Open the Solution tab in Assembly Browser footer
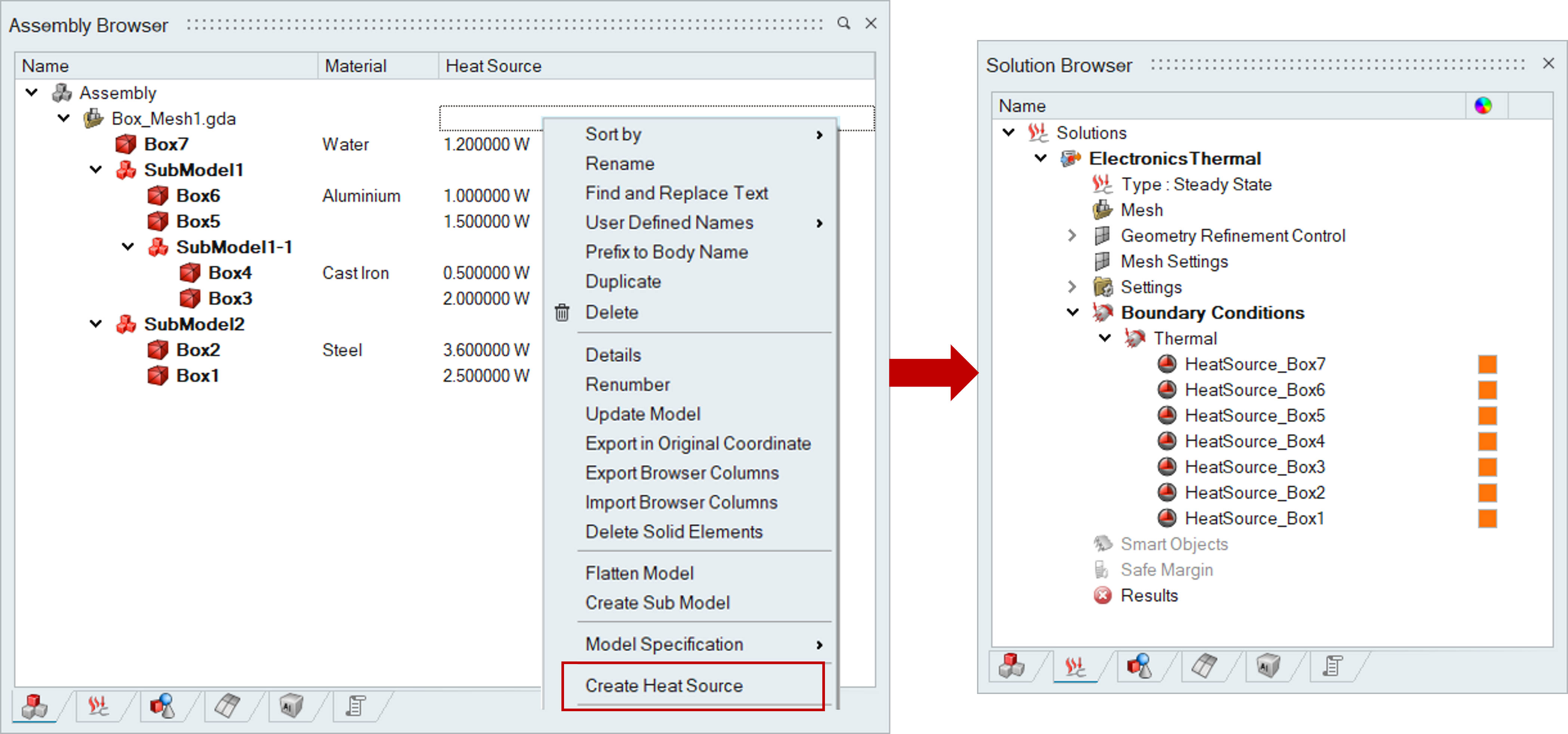This screenshot has height=734, width=1568. point(99,707)
